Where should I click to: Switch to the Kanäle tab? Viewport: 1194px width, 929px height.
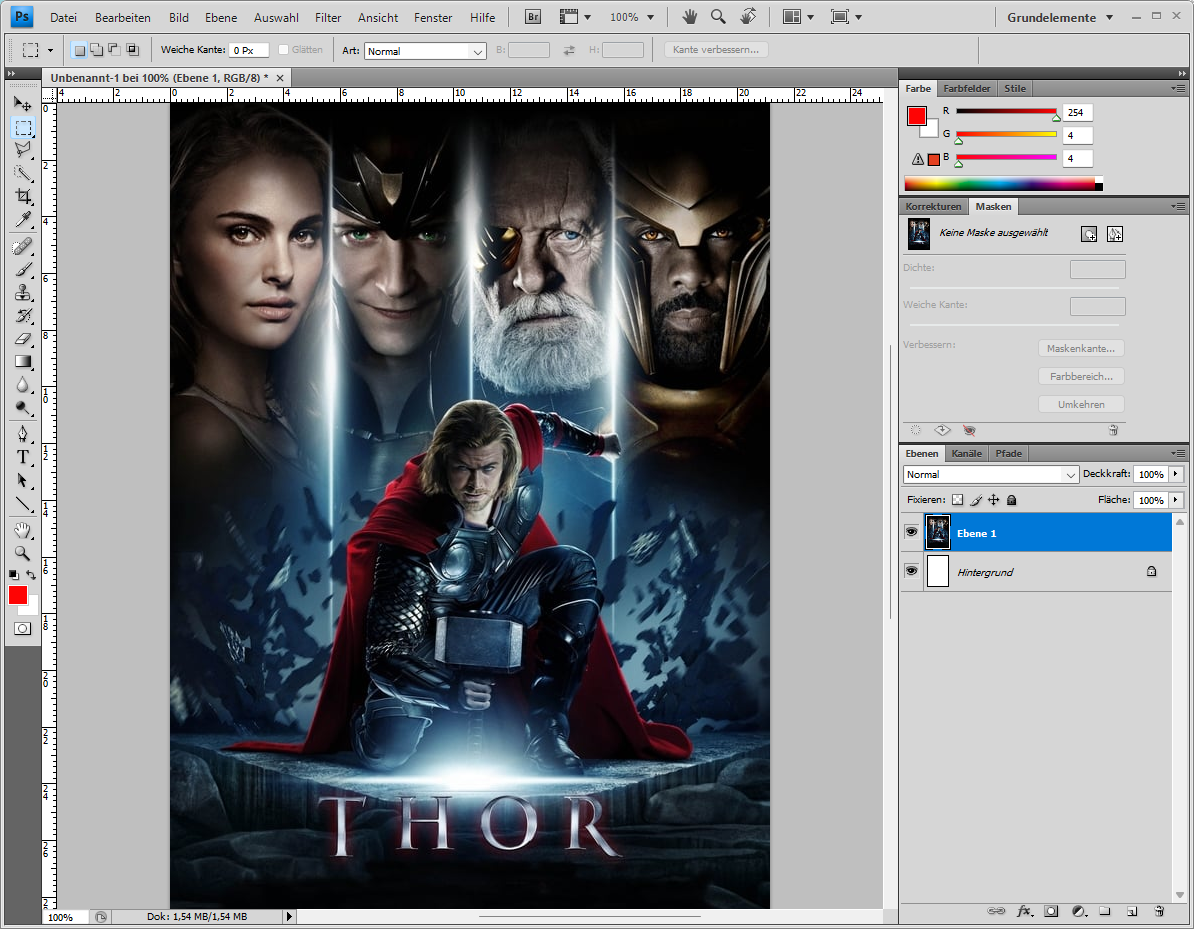(x=966, y=453)
